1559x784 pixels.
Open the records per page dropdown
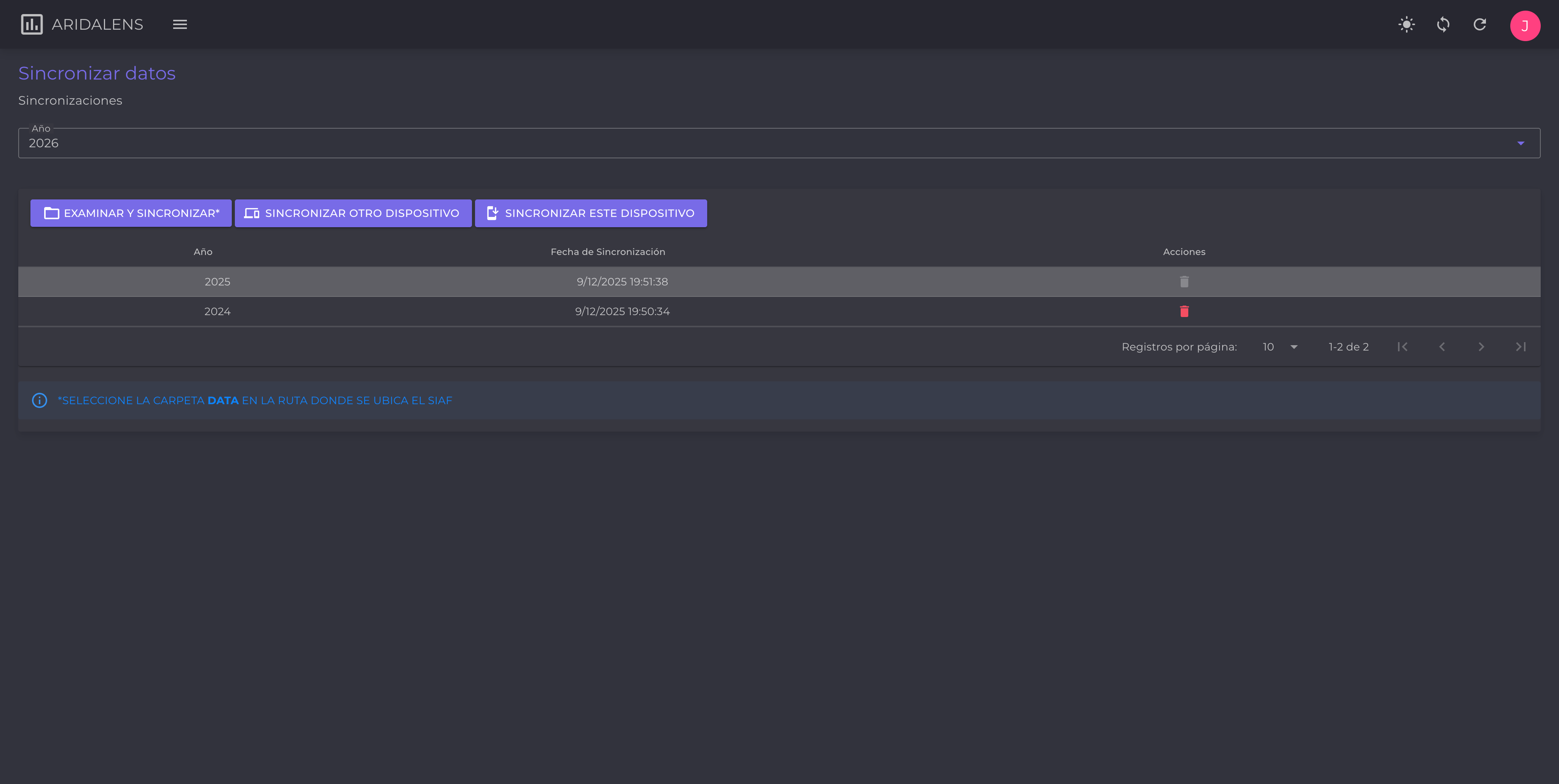pyautogui.click(x=1279, y=347)
